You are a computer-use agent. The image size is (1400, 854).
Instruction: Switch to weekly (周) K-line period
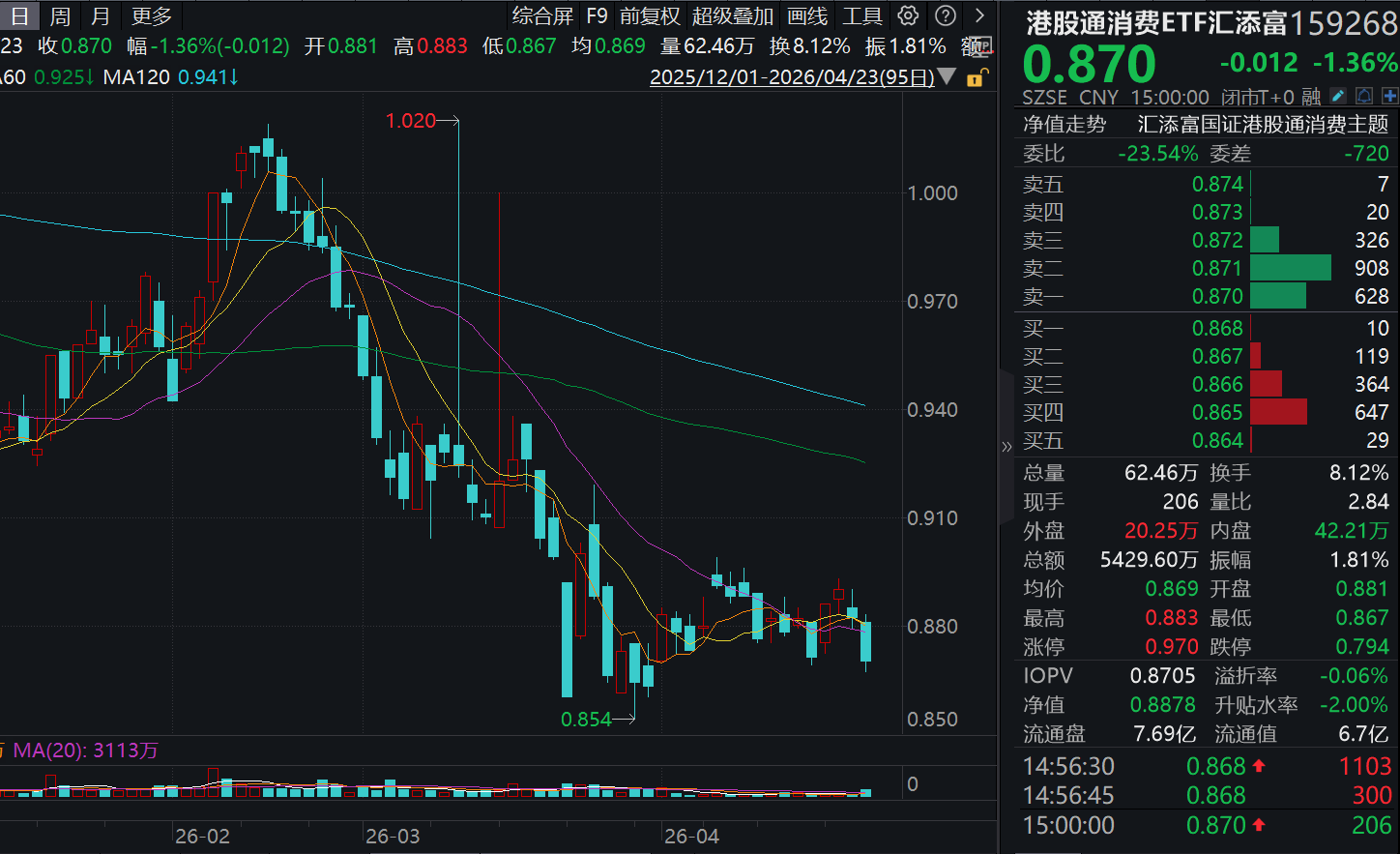point(60,15)
